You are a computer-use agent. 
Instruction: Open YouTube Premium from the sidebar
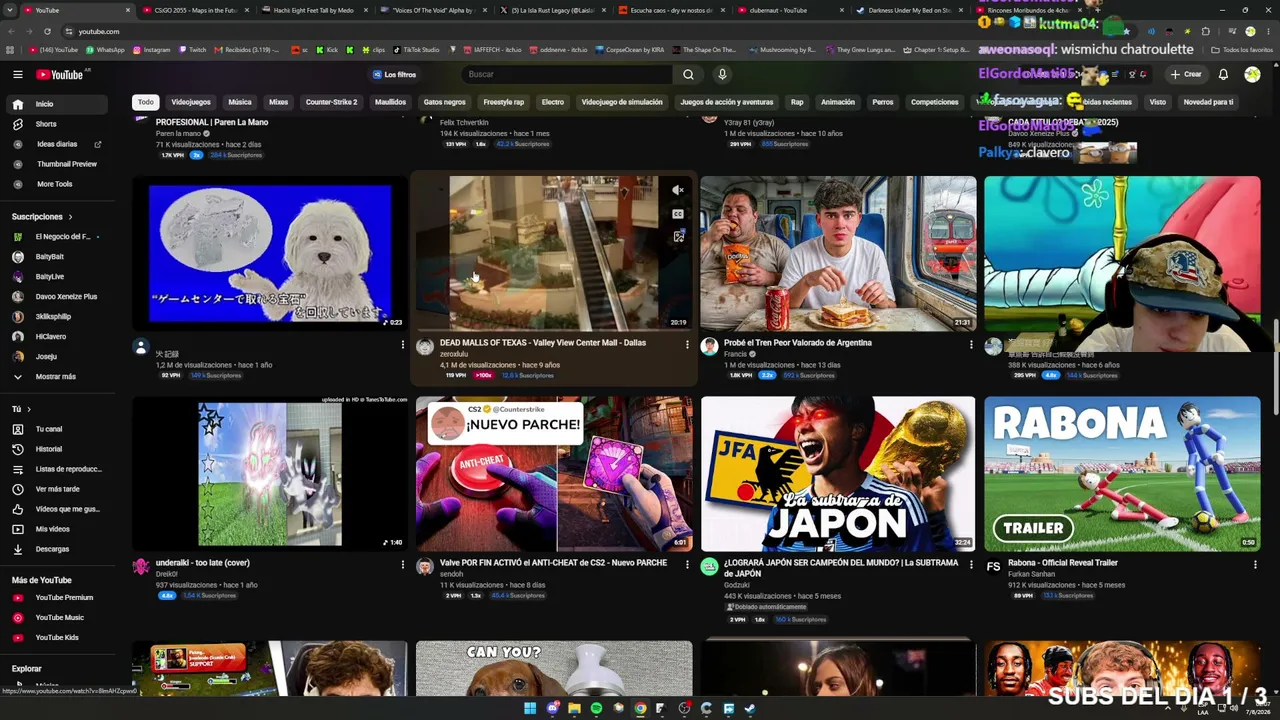tap(56, 597)
